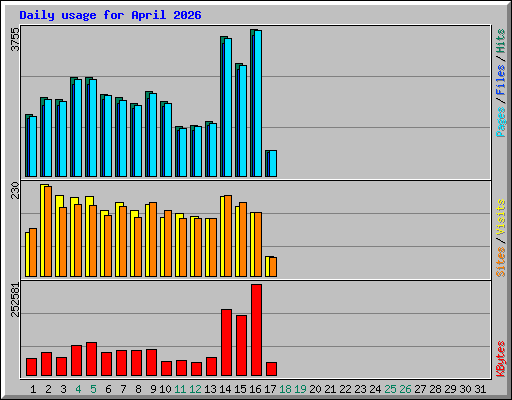Click the red 'KBytes' legend label
Viewport: 512px width, 400px height.
(x=500, y=359)
